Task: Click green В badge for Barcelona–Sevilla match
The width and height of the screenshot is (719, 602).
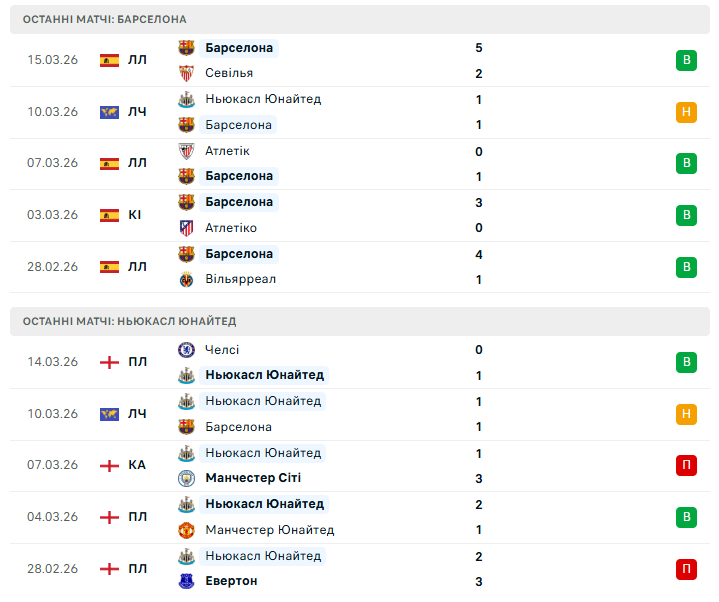Action: 686,60
